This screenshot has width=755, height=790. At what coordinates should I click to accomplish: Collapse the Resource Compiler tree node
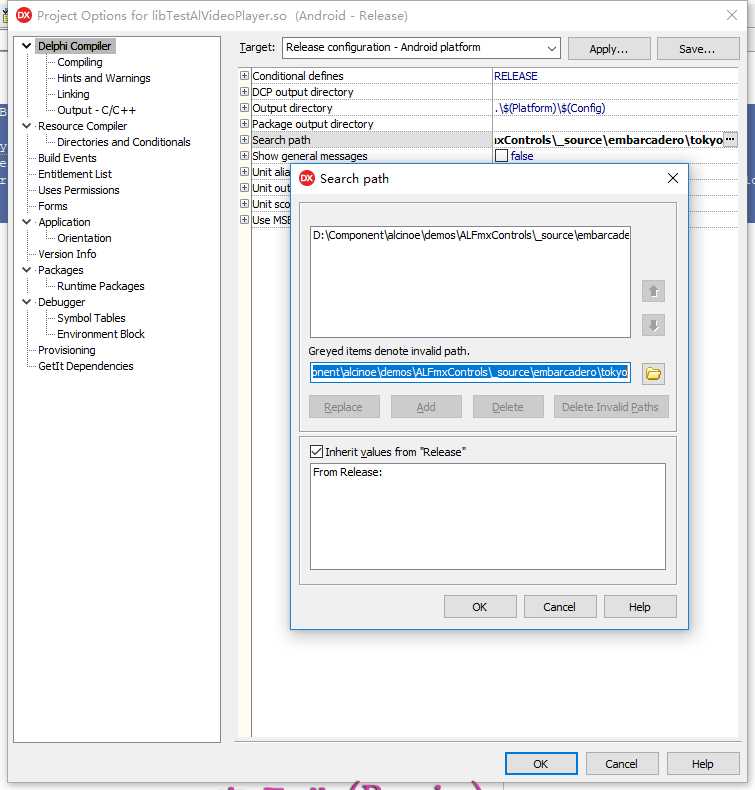pos(27,126)
